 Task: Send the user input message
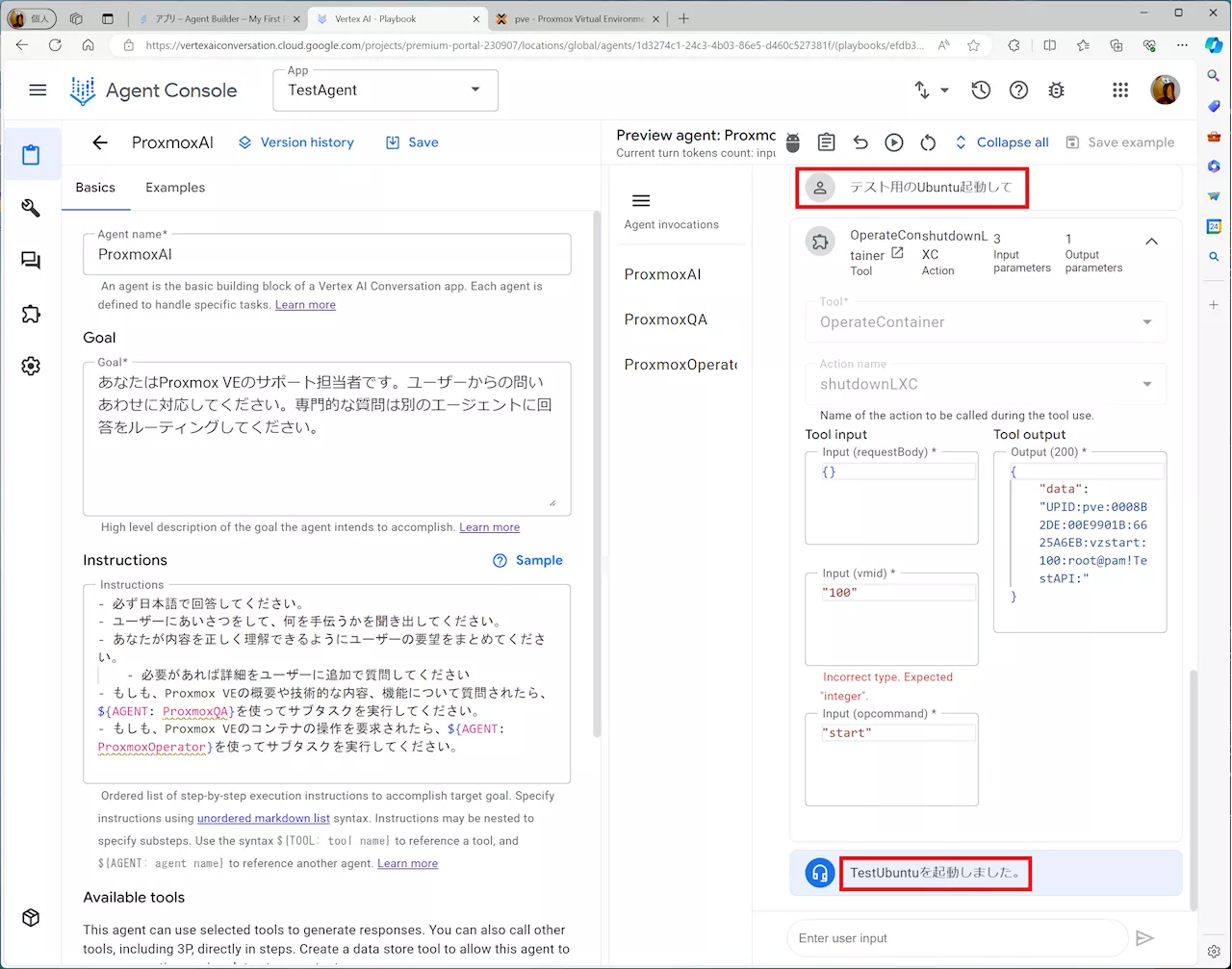pyautogui.click(x=1144, y=938)
